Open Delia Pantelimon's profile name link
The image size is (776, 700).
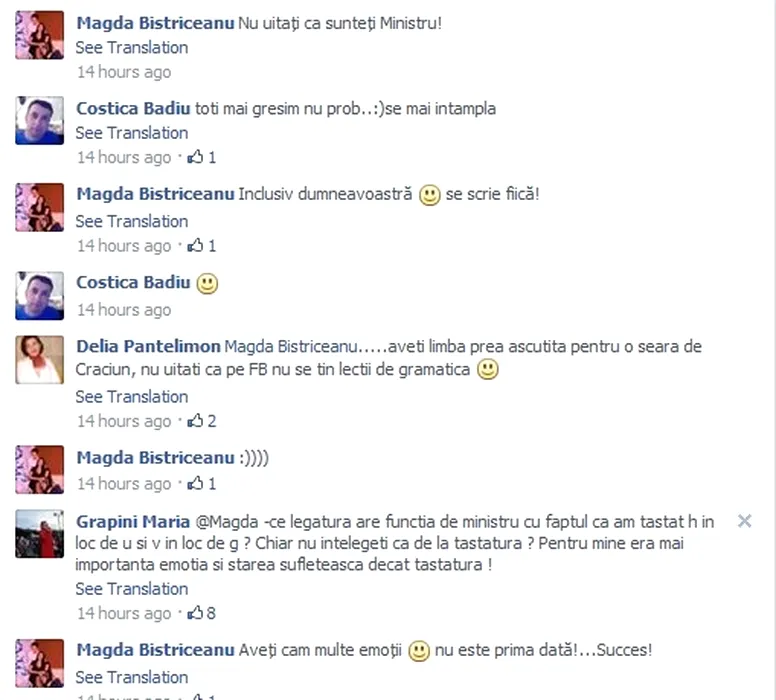click(148, 346)
